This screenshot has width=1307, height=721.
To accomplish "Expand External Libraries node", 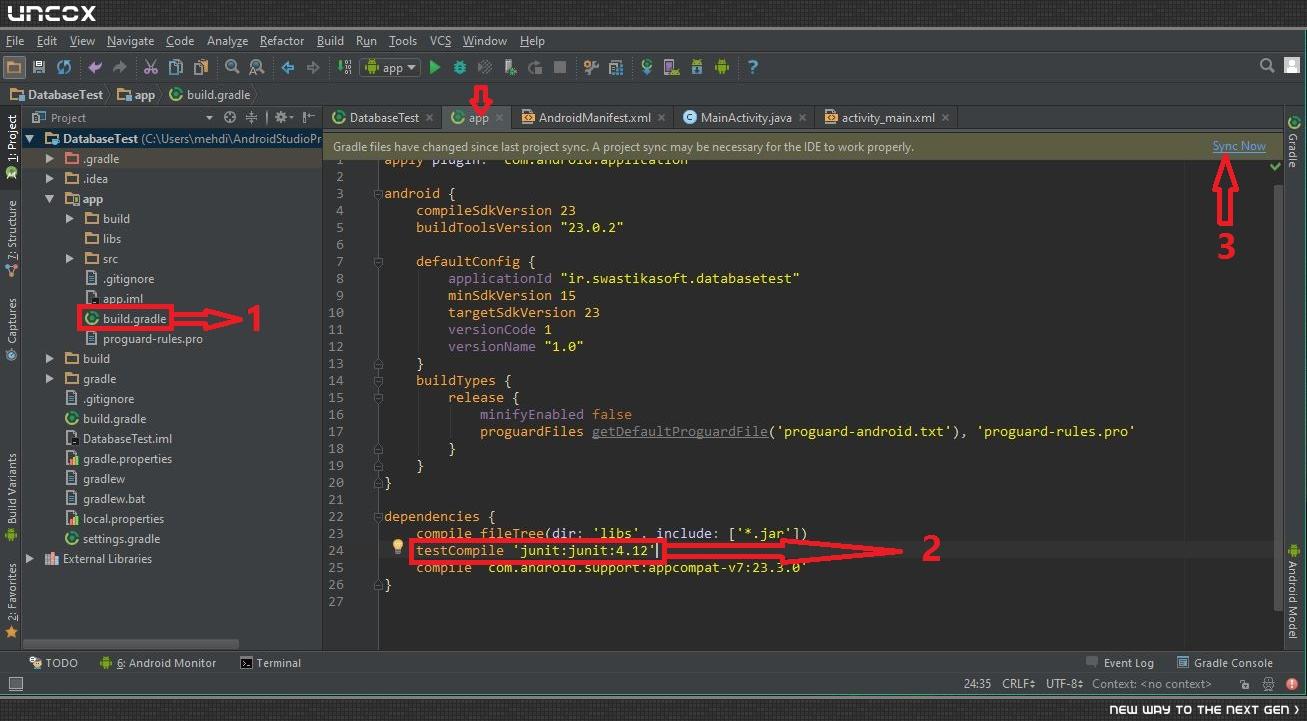I will click(x=32, y=559).
